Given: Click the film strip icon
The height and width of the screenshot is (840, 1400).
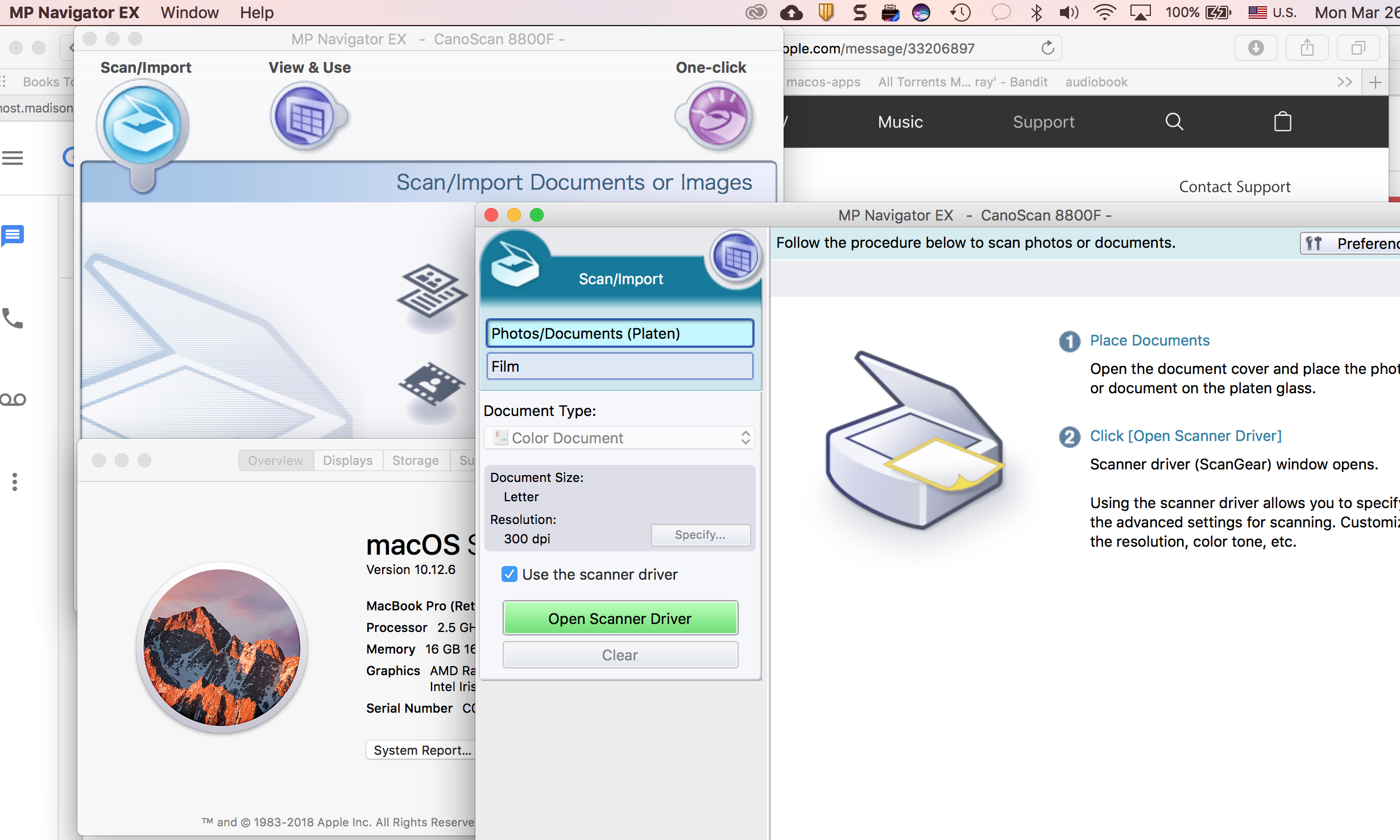Looking at the screenshot, I should (432, 385).
